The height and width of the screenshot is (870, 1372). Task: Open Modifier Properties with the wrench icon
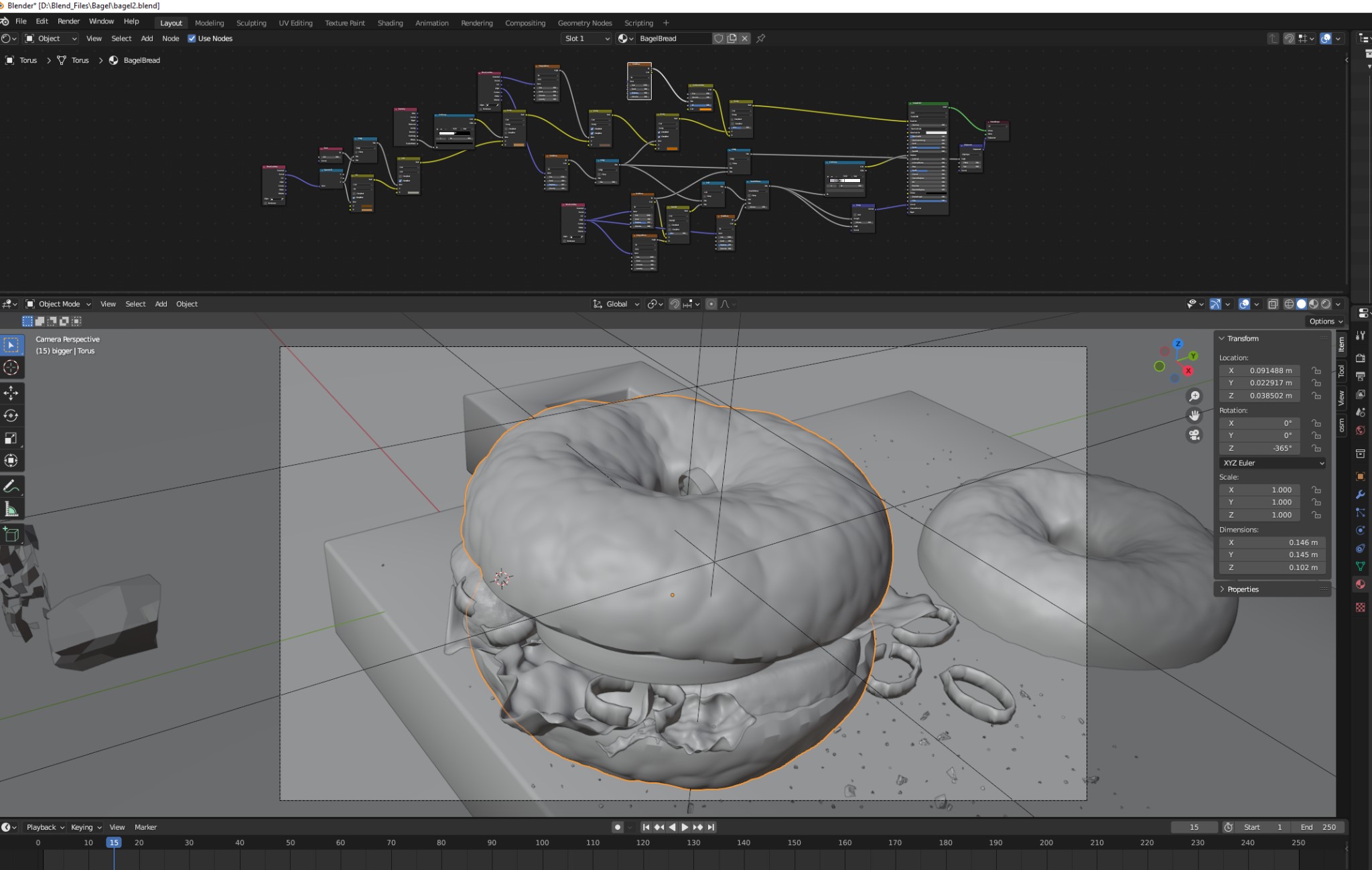[x=1361, y=495]
